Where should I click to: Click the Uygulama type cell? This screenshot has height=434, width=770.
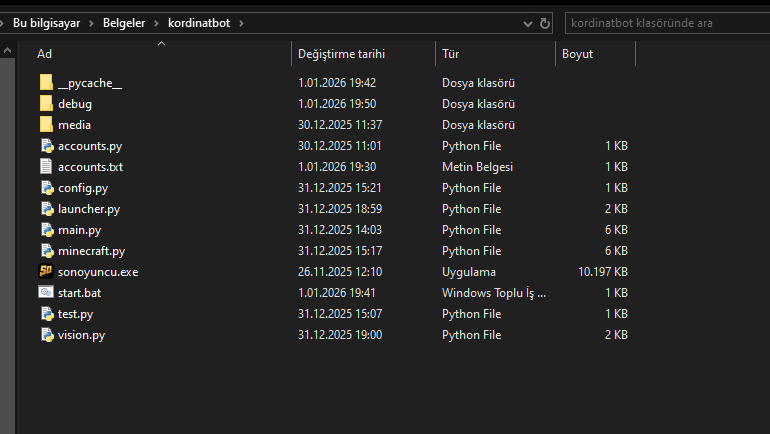tap(469, 272)
